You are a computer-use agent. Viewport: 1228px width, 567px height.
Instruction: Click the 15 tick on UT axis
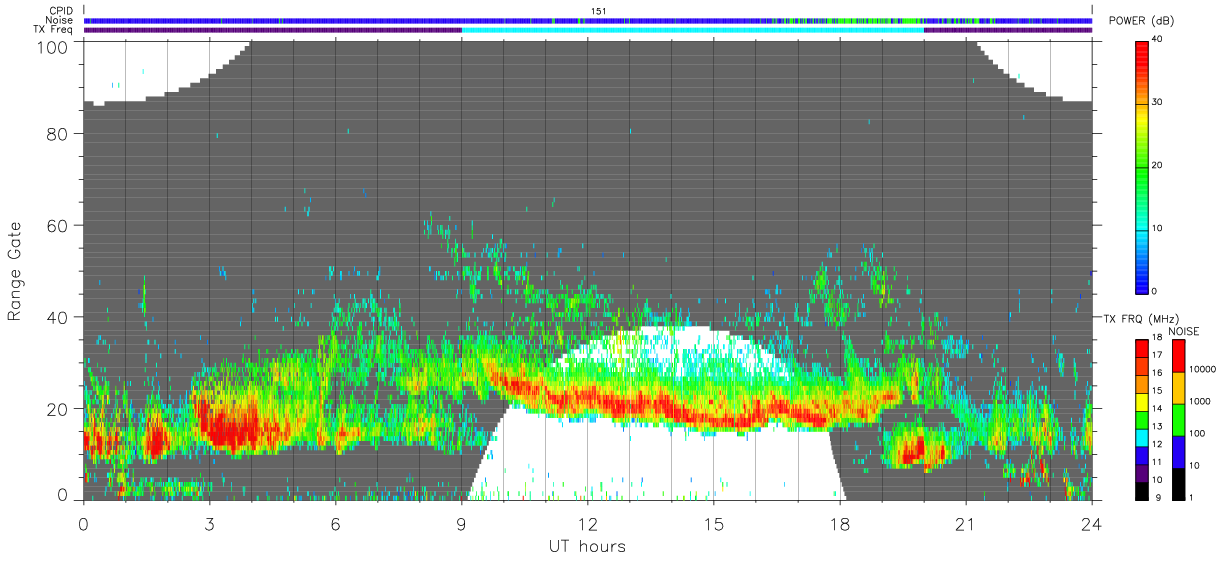point(714,523)
